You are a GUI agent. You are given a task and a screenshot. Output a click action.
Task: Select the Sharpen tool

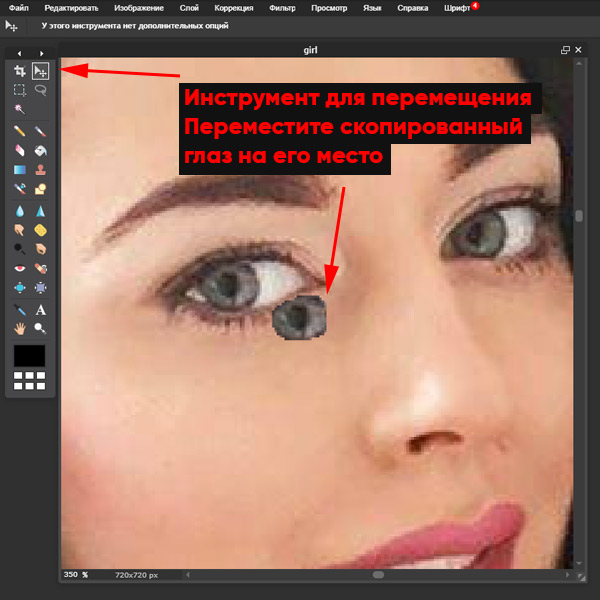[41, 211]
